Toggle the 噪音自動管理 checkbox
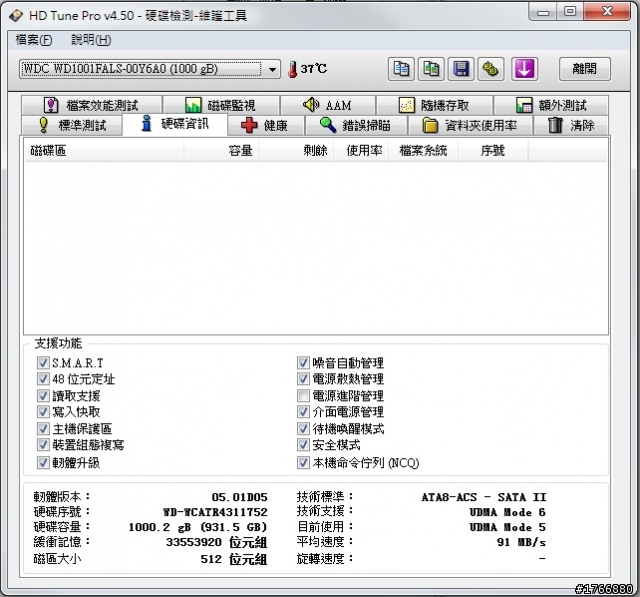Viewport: 640px width, 597px height. (x=303, y=363)
